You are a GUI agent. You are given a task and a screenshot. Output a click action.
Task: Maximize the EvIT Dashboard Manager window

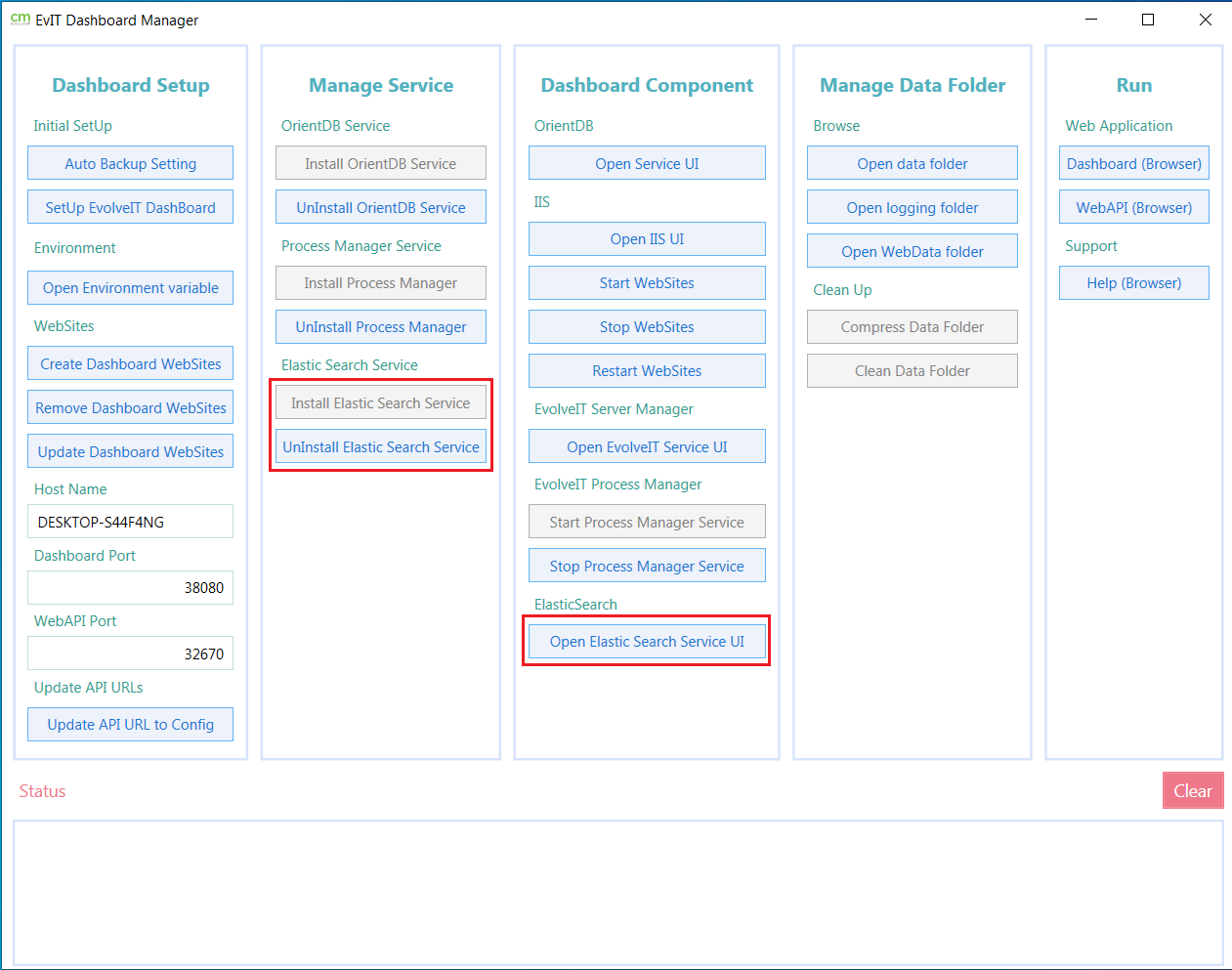click(x=1148, y=20)
